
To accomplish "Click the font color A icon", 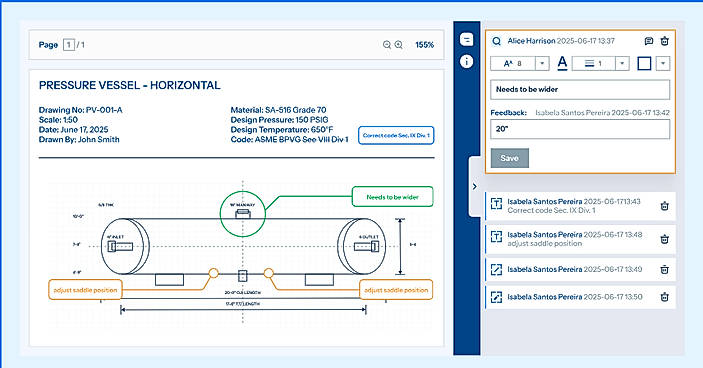I will coord(562,63).
